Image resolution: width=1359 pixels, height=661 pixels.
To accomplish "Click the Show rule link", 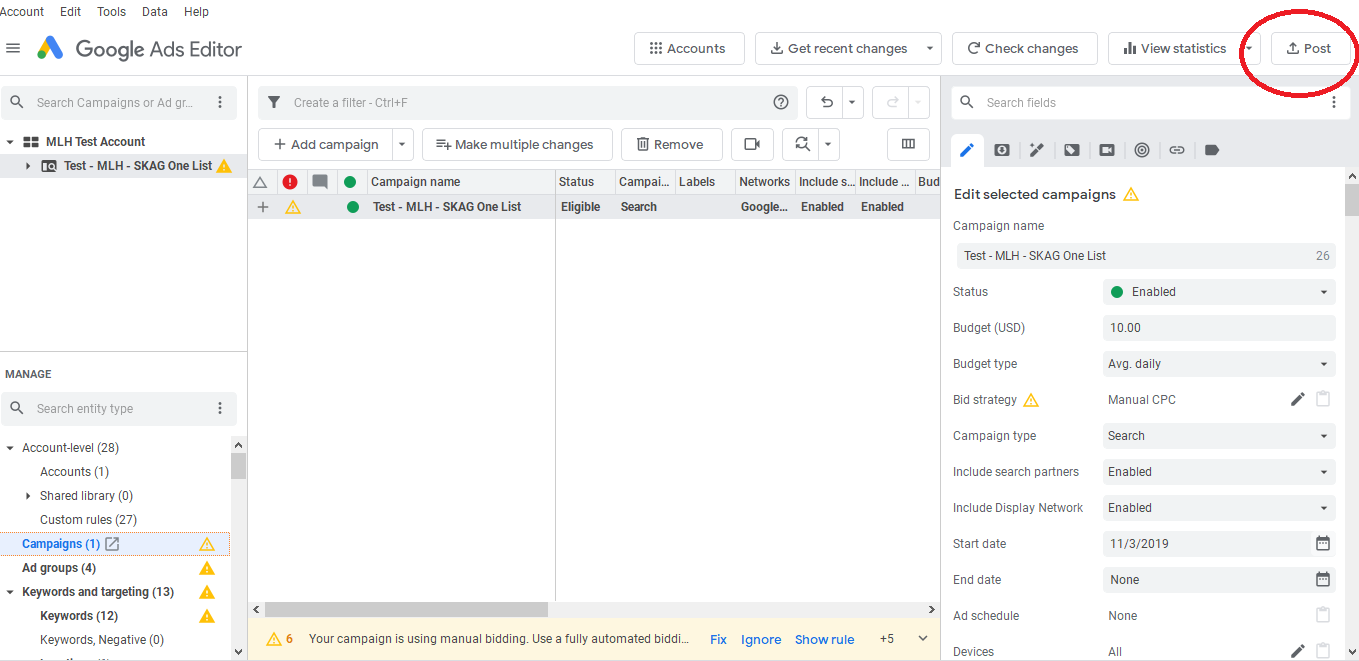I will pos(824,639).
